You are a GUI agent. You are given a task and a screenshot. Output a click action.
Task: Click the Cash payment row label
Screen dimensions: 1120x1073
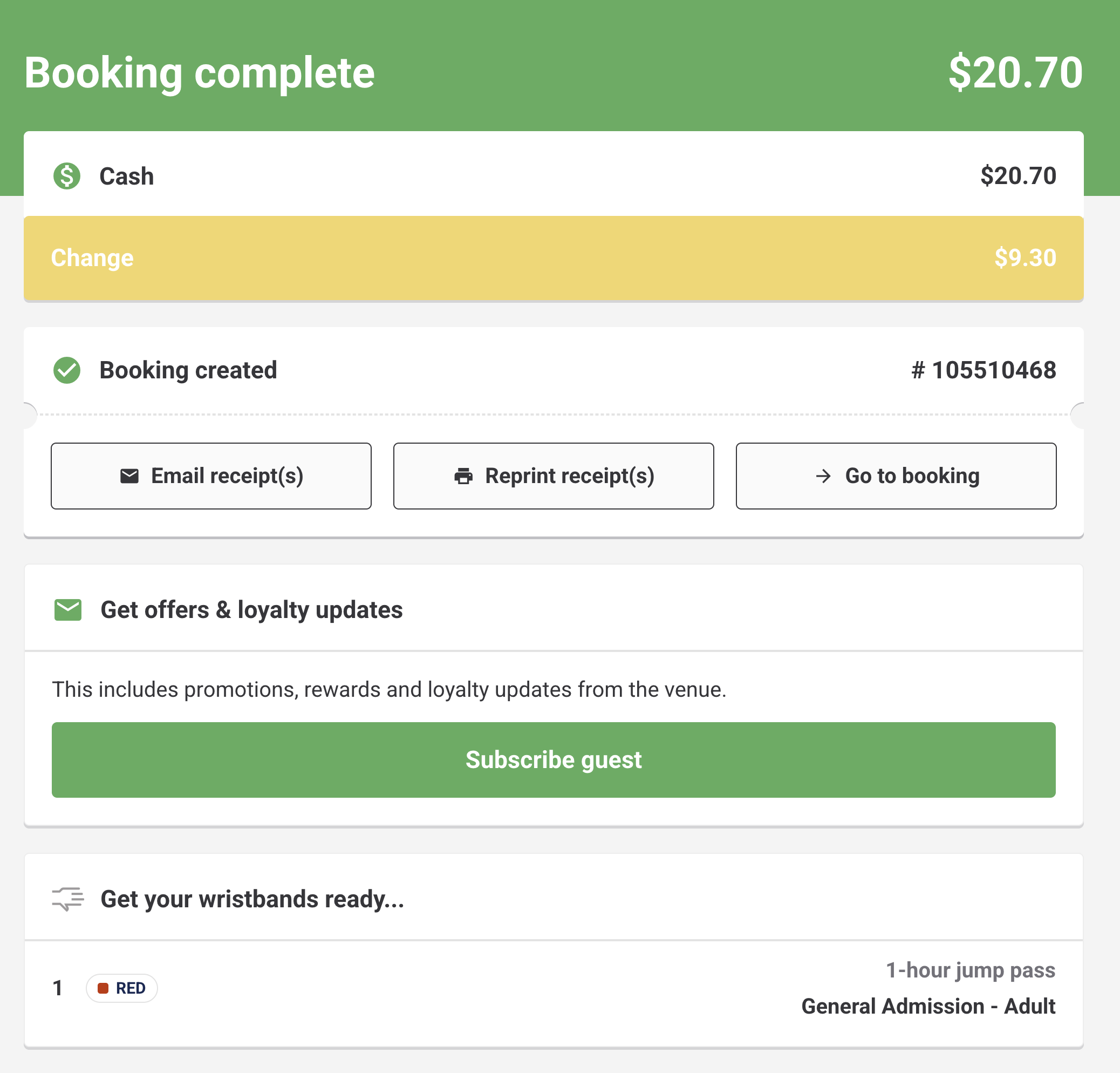[x=126, y=176]
